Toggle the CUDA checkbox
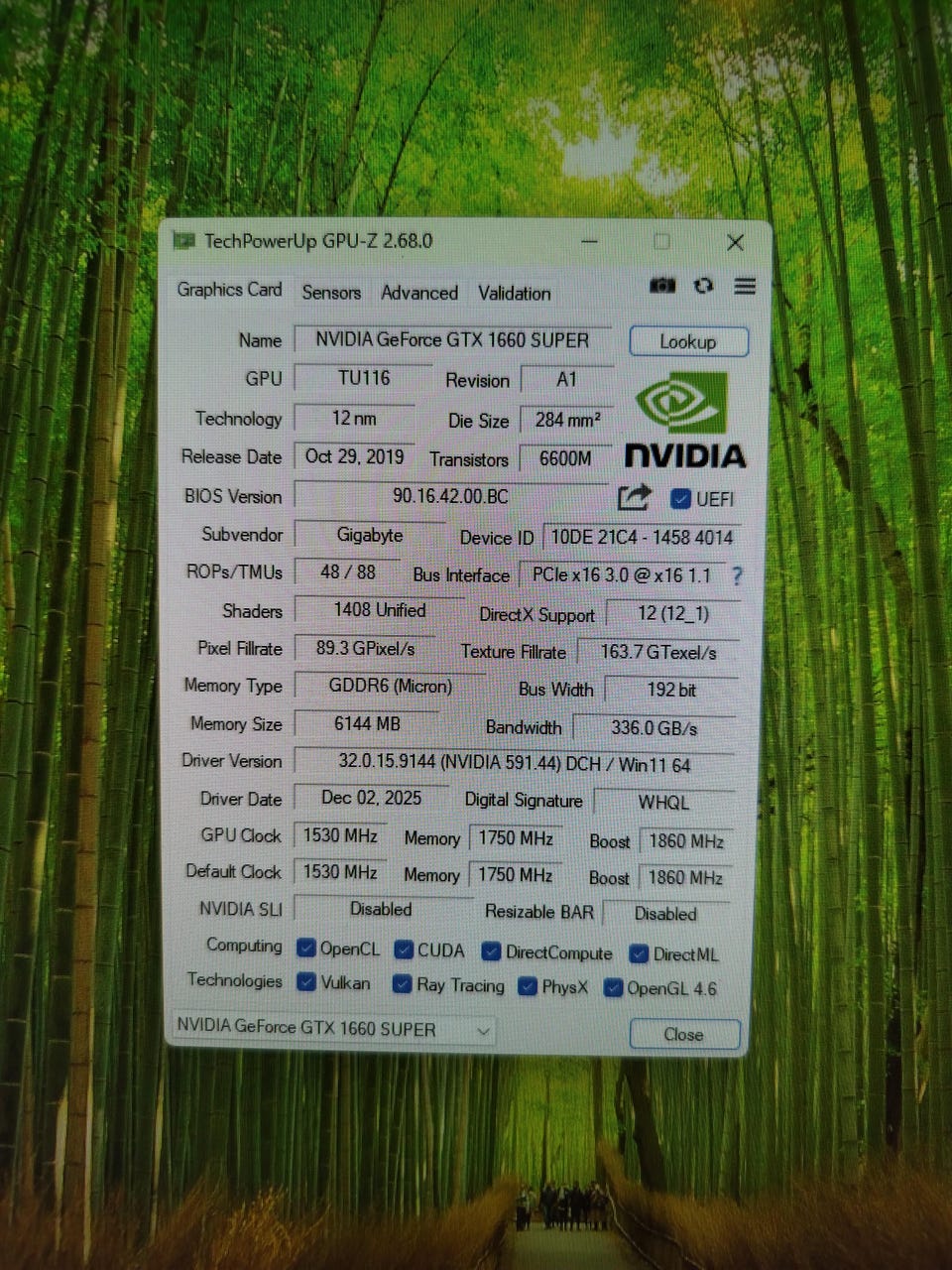952x1270 pixels. tap(404, 951)
